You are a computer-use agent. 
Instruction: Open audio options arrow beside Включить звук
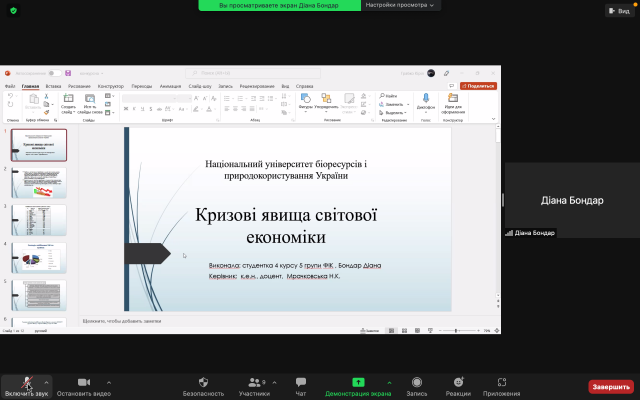click(x=46, y=382)
